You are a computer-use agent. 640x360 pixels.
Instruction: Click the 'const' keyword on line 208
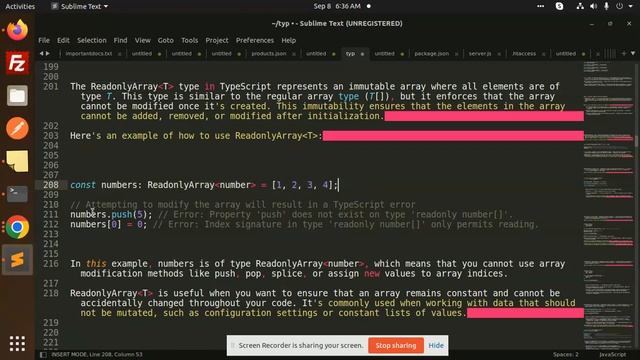(83, 185)
